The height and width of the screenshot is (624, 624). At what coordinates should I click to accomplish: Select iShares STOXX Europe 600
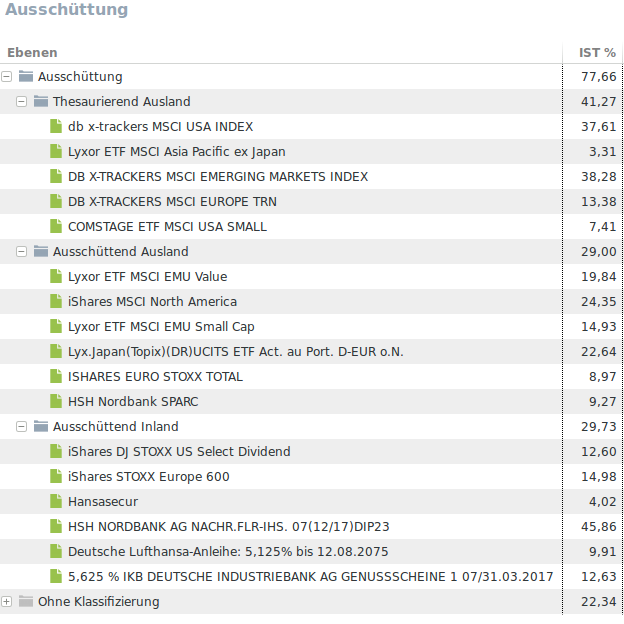point(148,477)
